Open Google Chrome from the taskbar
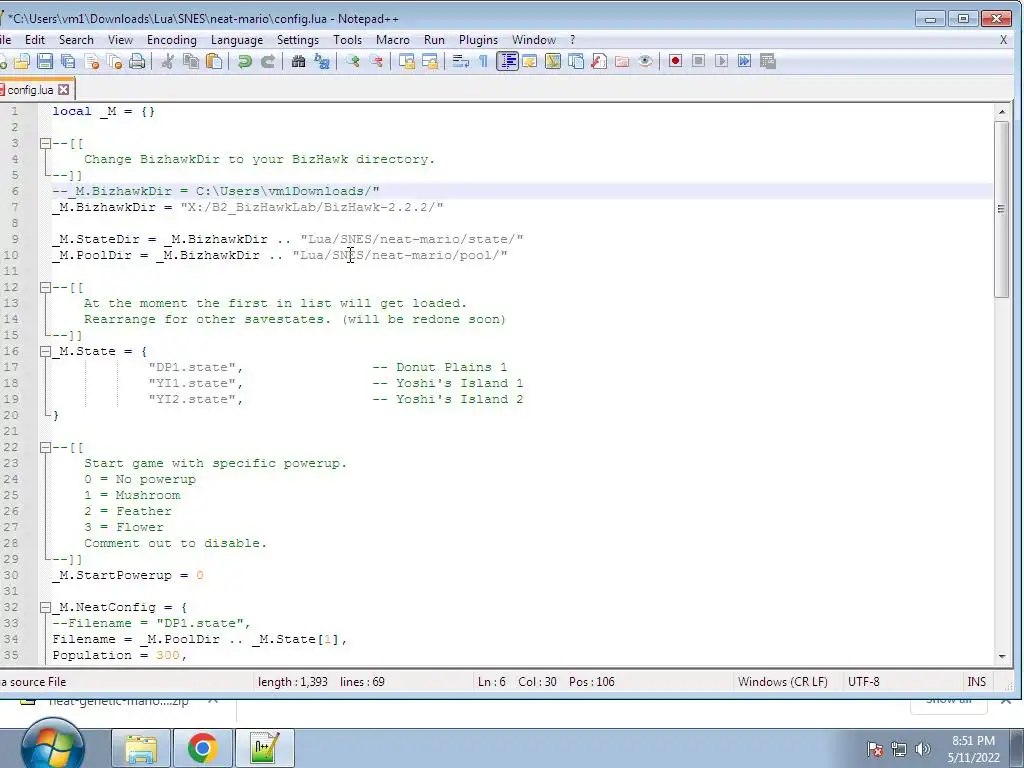 tap(202, 748)
